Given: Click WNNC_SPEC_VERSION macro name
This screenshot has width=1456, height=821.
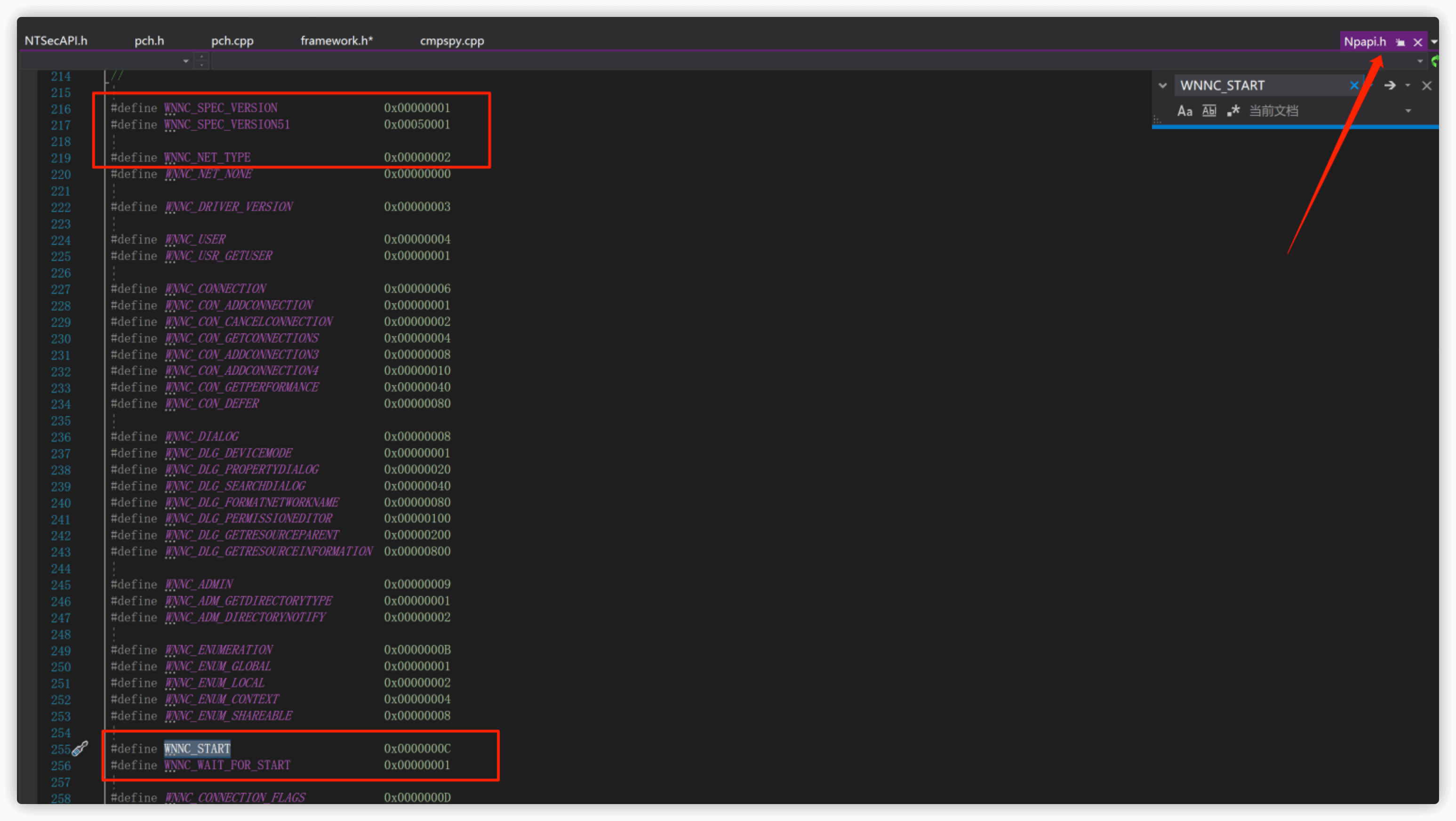Looking at the screenshot, I should coord(221,107).
